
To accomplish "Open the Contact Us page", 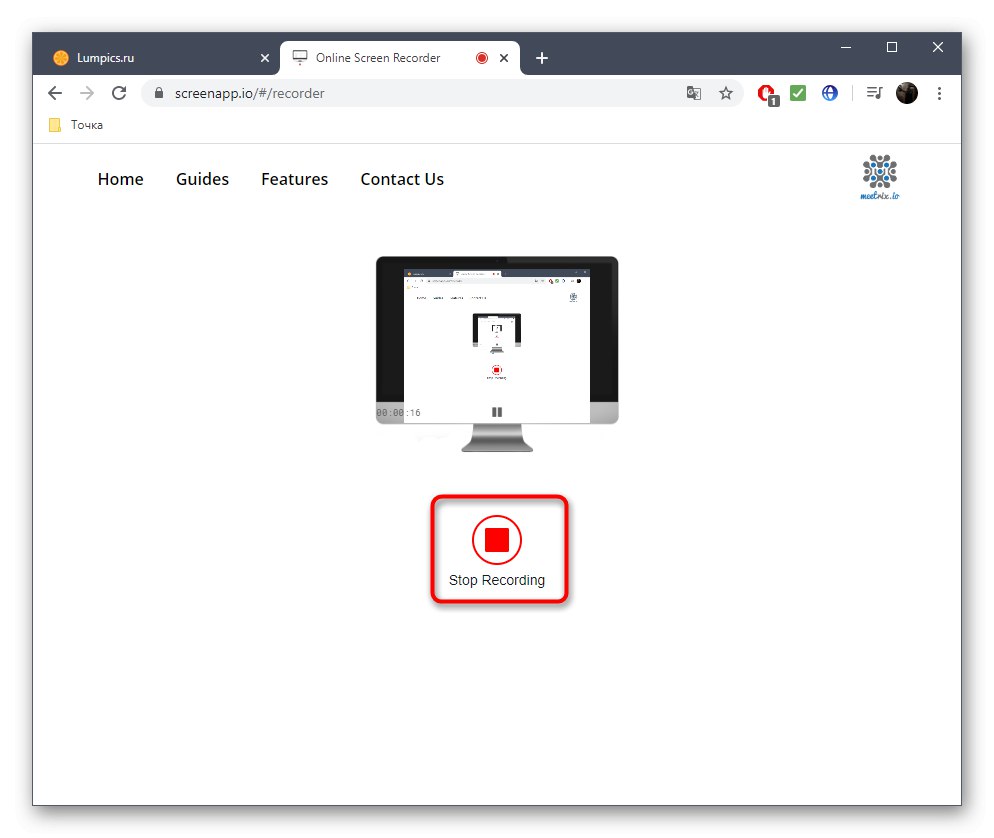I will tap(401, 179).
